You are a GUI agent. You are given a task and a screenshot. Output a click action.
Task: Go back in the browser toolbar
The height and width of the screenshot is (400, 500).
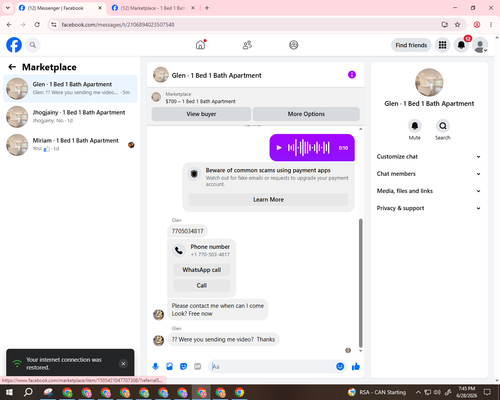pyautogui.click(x=9, y=25)
